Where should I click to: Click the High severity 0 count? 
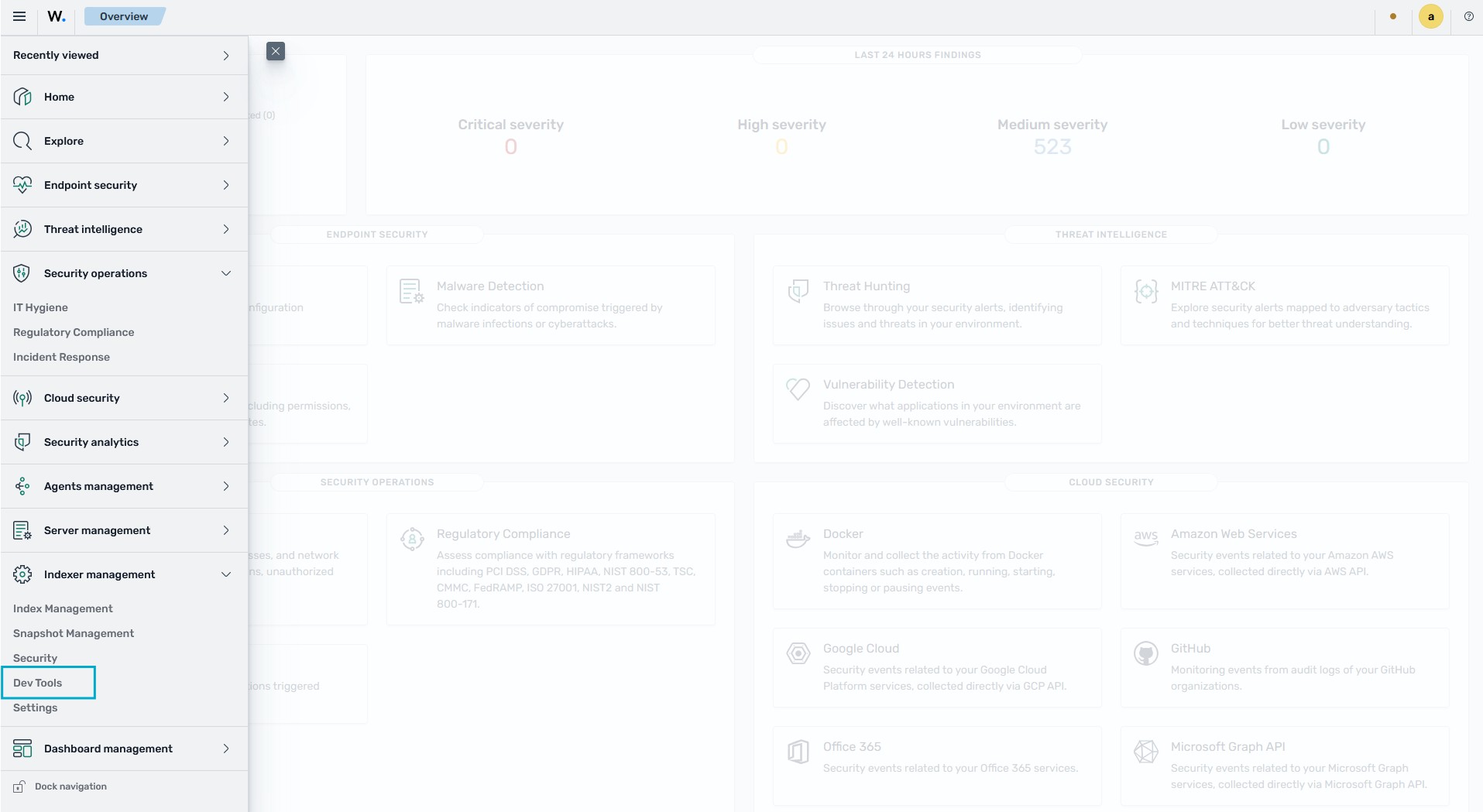pyautogui.click(x=782, y=146)
